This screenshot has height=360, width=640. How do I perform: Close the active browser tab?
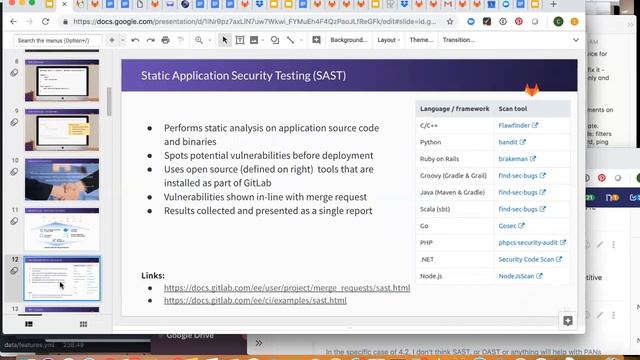coord(64,4)
